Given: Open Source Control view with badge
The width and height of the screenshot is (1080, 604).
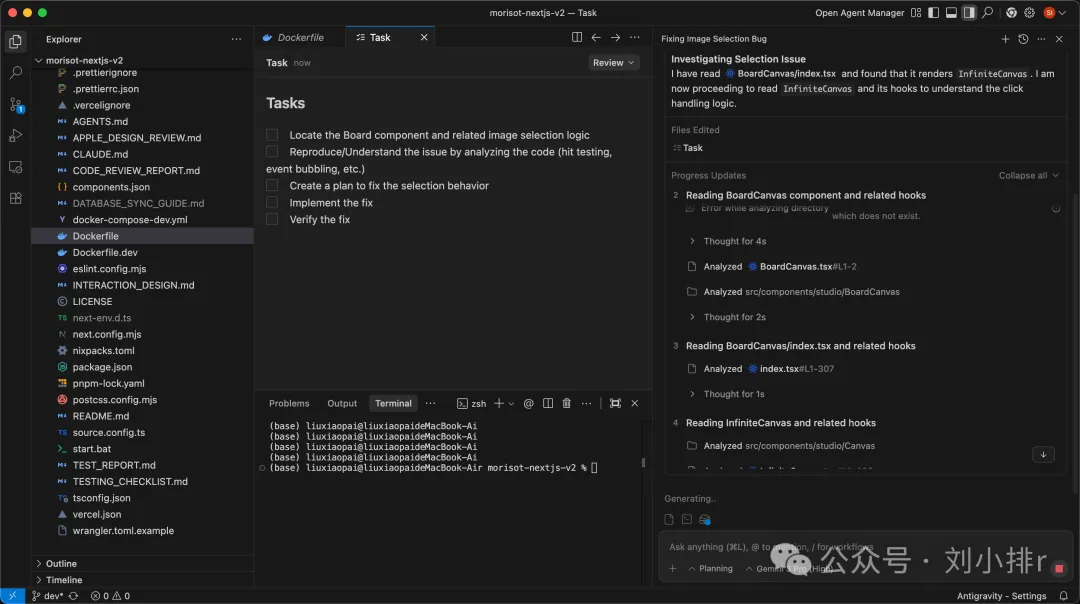Looking at the screenshot, I should click(15, 104).
